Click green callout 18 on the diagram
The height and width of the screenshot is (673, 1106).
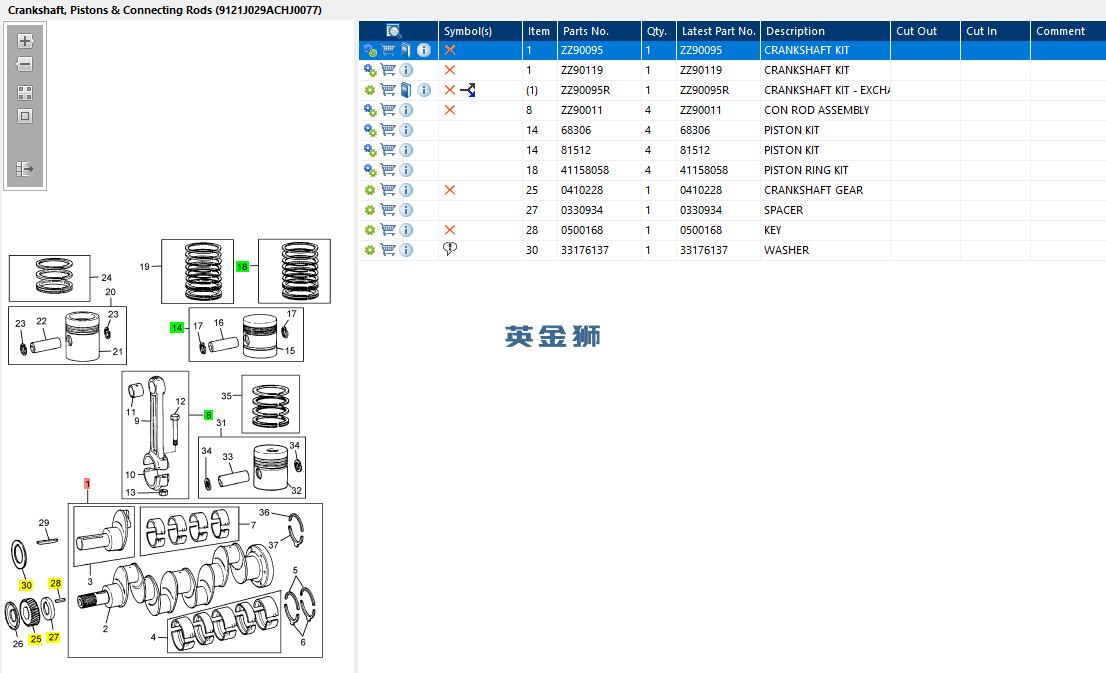point(242,267)
